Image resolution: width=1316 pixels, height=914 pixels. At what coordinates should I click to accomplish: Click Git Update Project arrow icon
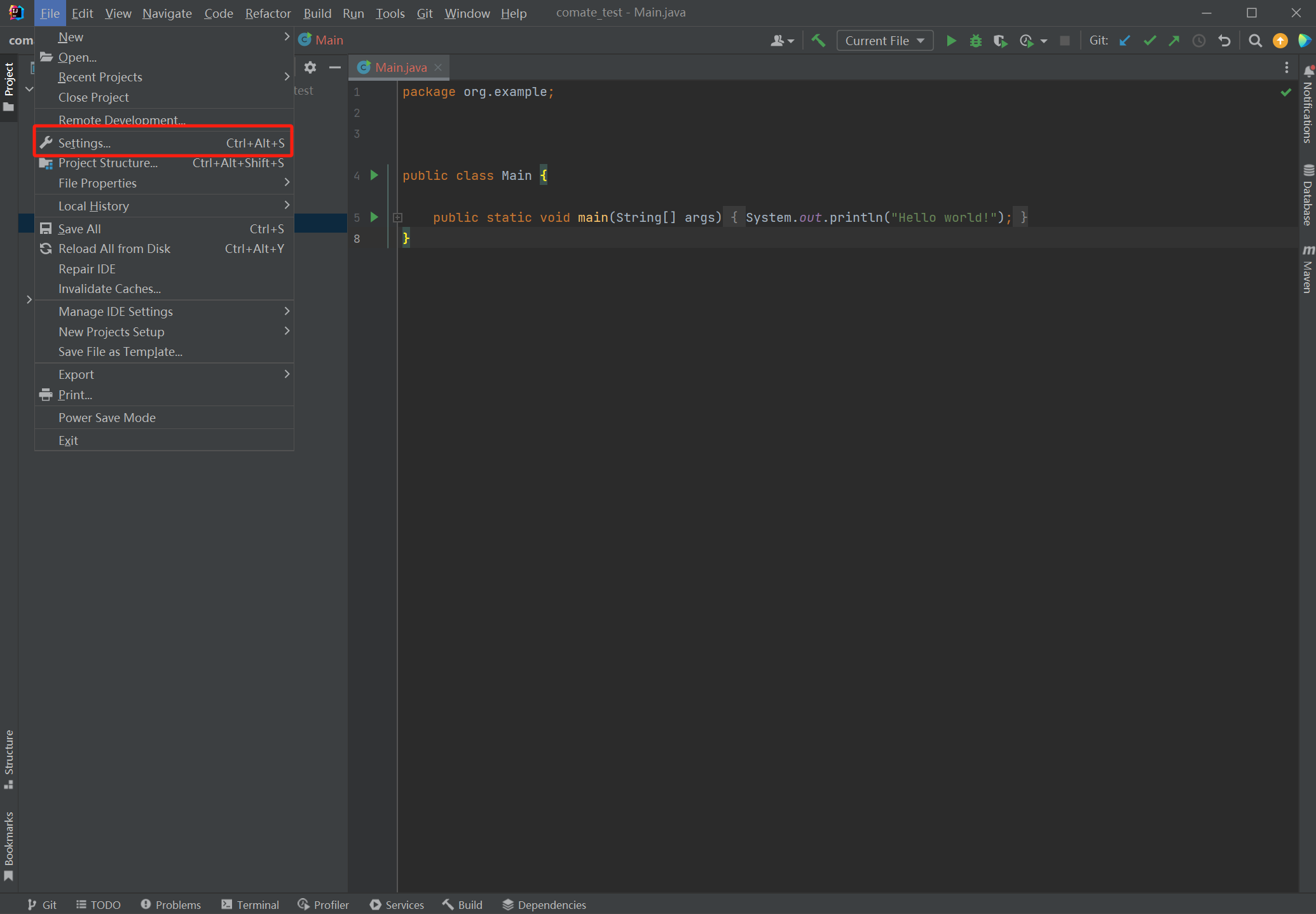click(x=1125, y=41)
